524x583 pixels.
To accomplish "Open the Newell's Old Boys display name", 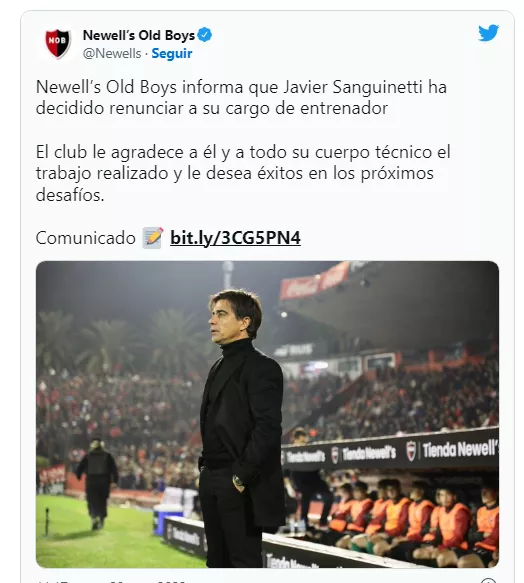I will 139,35.
